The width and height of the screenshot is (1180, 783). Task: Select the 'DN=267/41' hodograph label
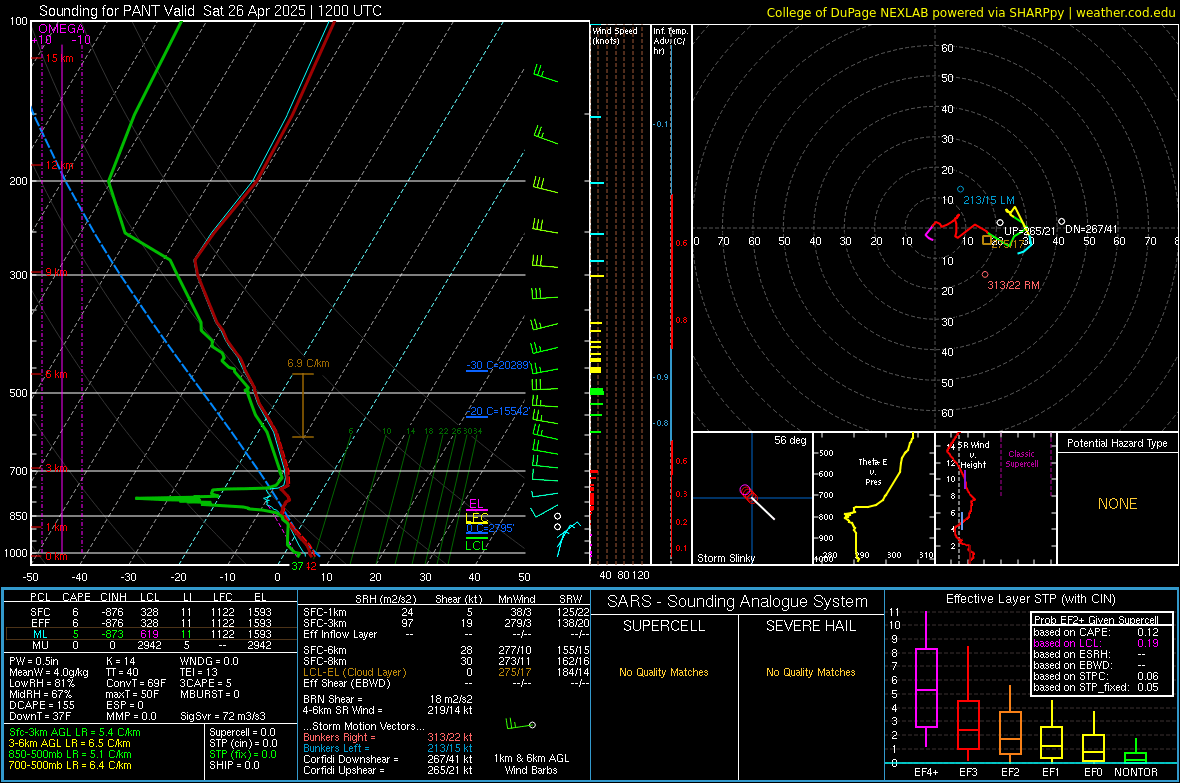(1091, 229)
